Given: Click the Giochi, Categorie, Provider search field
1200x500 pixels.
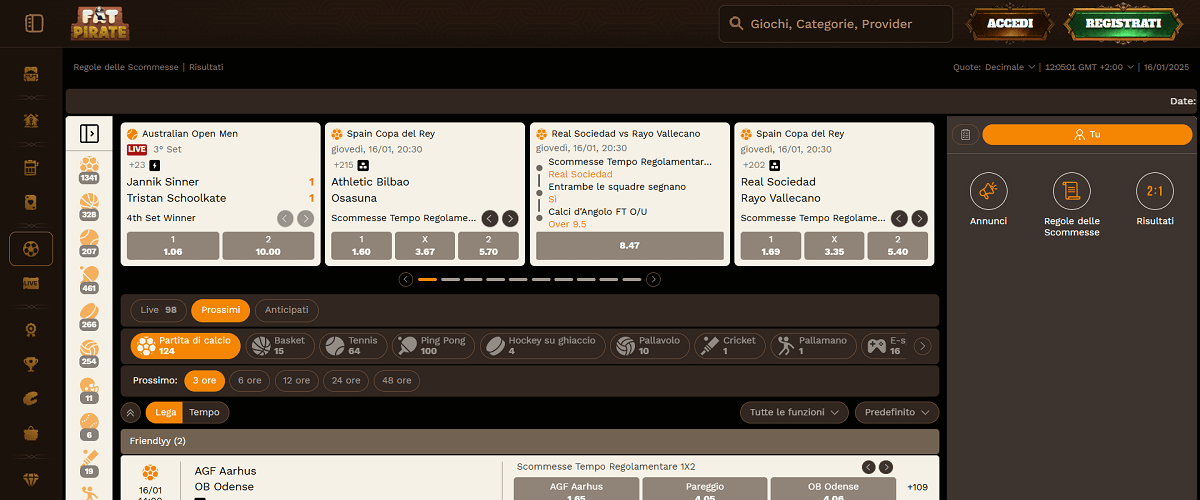Looking at the screenshot, I should (835, 24).
